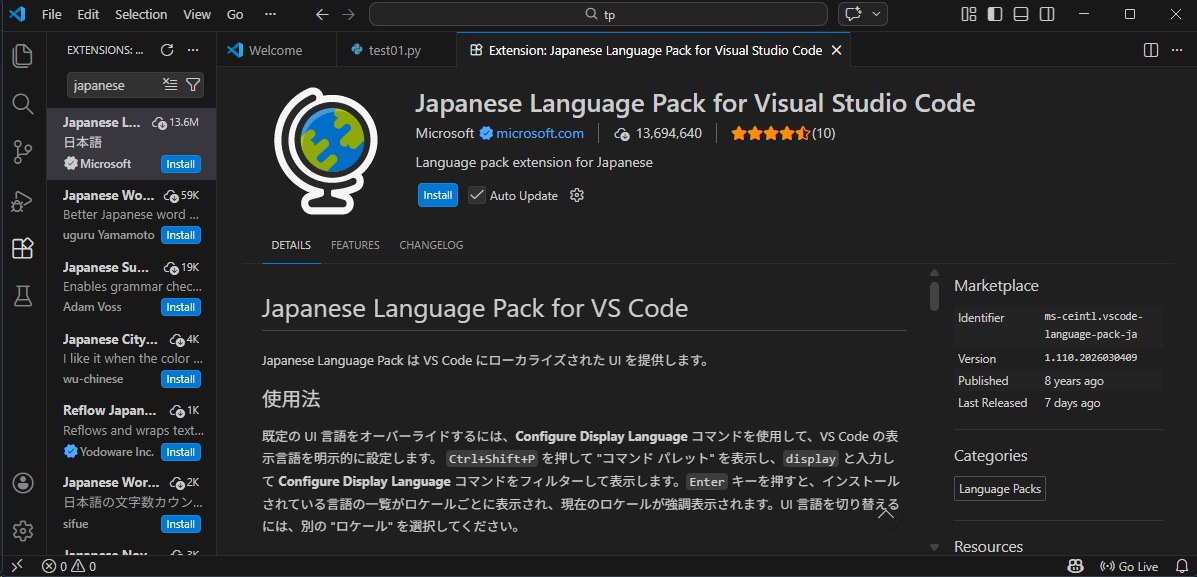Open the Accounts icon in activity bar
1197x577 pixels.
click(22, 483)
